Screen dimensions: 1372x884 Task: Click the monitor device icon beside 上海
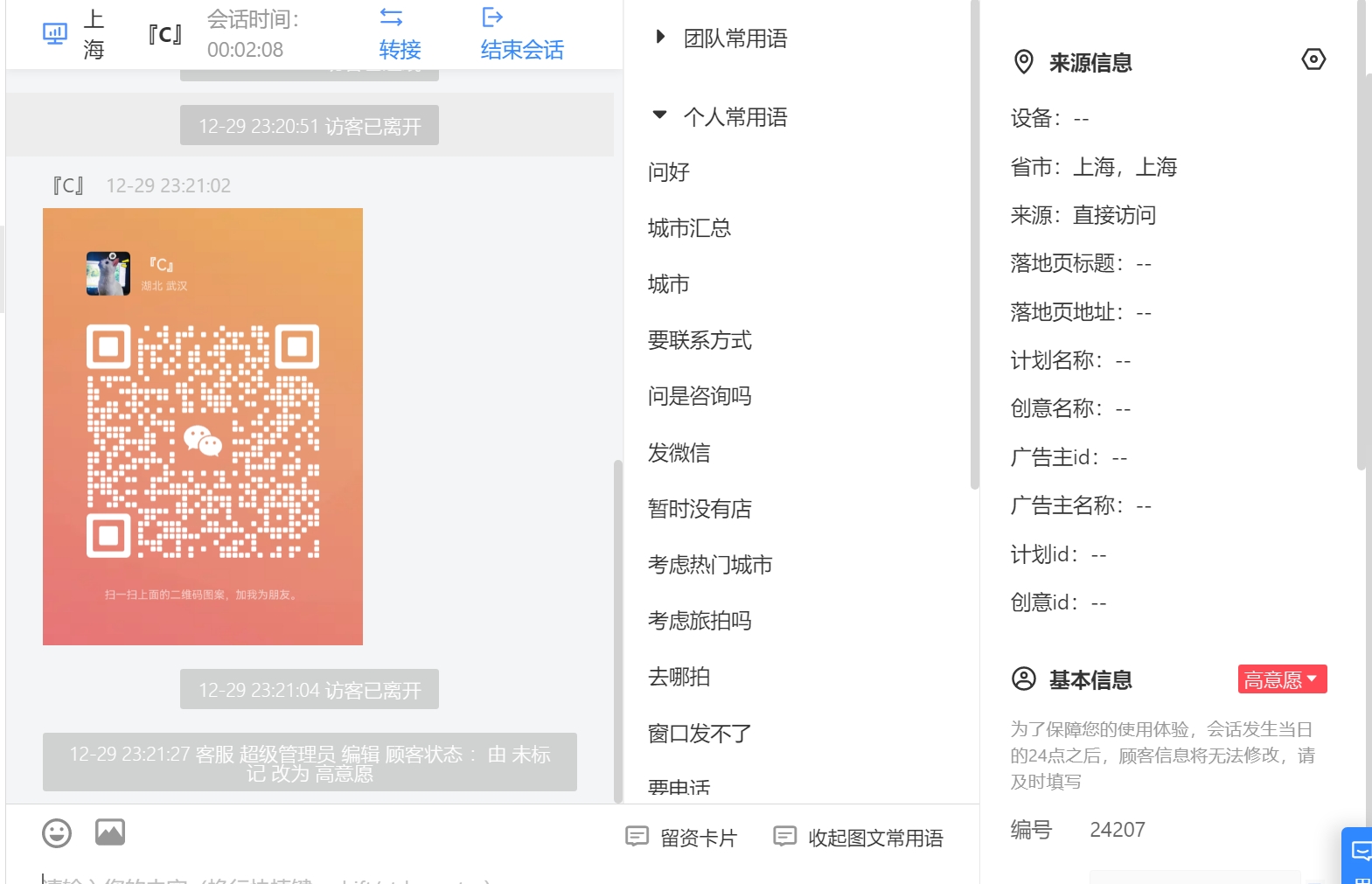tap(55, 34)
